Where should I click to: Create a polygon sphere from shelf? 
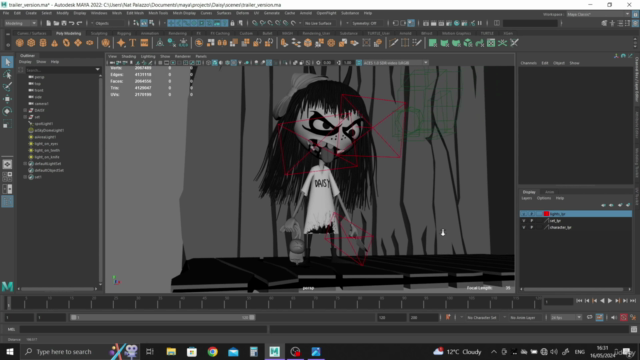[x=19, y=43]
